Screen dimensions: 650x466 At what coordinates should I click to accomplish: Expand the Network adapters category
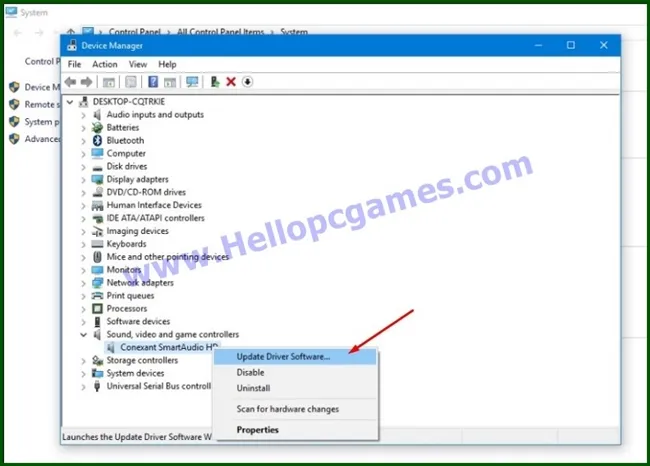tap(84, 283)
